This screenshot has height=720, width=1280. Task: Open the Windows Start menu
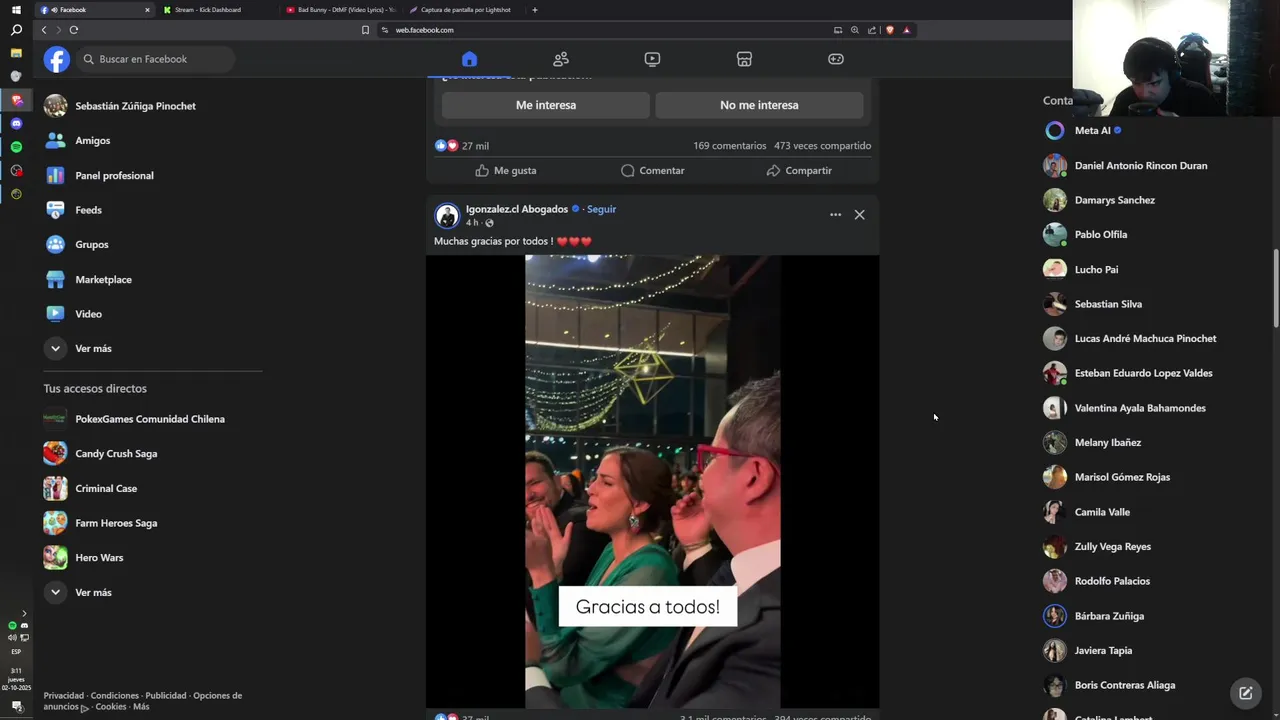[x=16, y=10]
